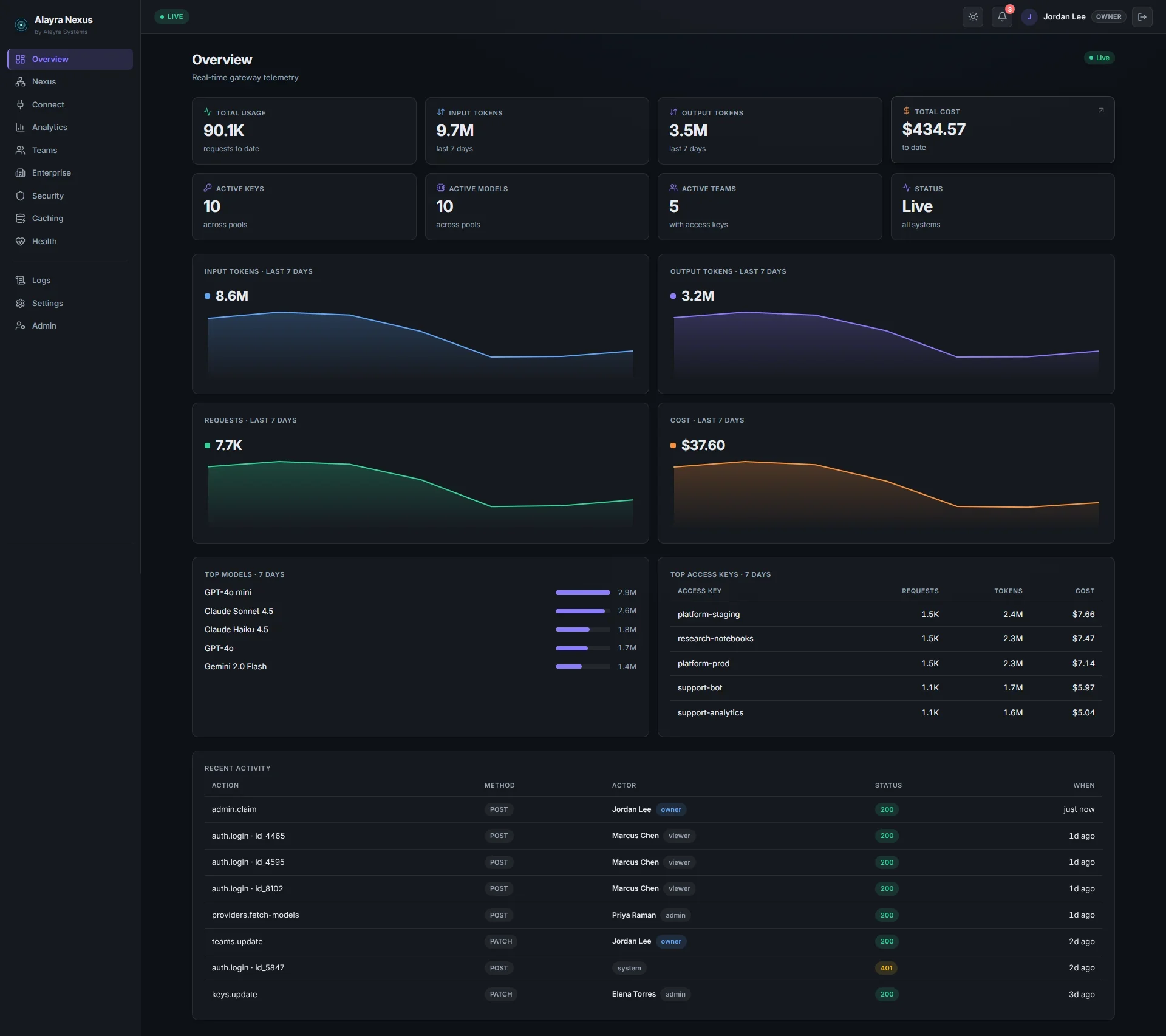
Task: Toggle the light/dark theme sun icon
Action: tap(973, 17)
